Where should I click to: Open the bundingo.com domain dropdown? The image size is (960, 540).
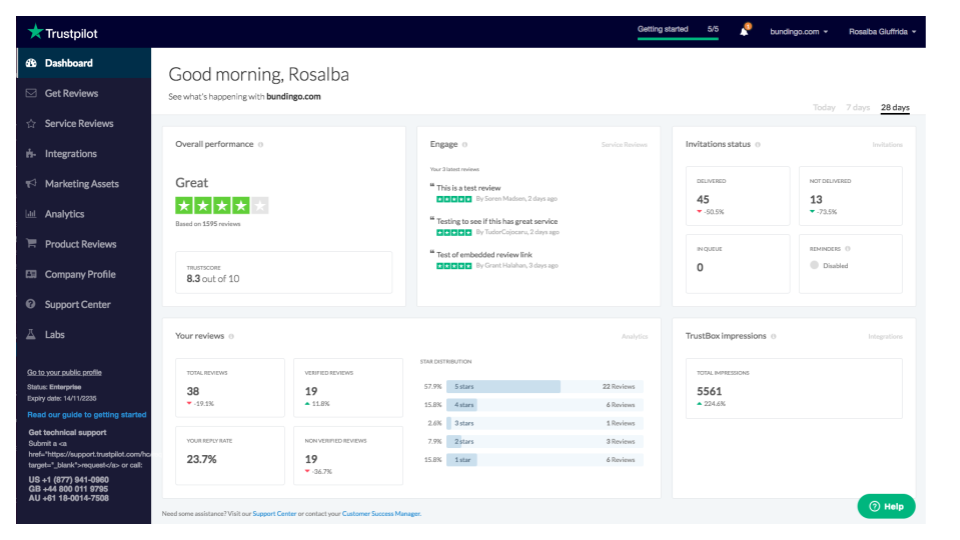(x=798, y=31)
